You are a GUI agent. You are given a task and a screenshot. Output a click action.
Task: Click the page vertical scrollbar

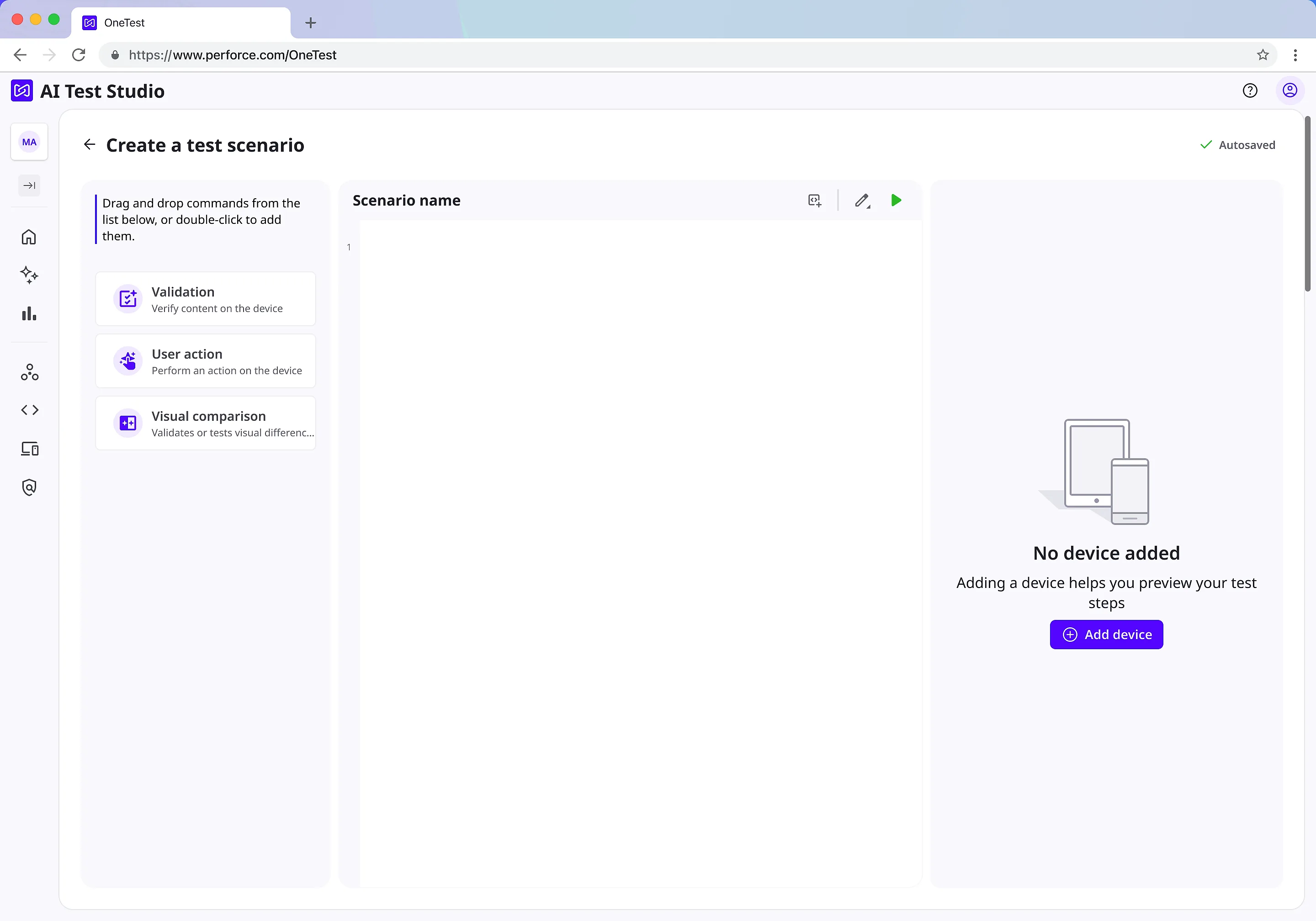click(x=1308, y=203)
